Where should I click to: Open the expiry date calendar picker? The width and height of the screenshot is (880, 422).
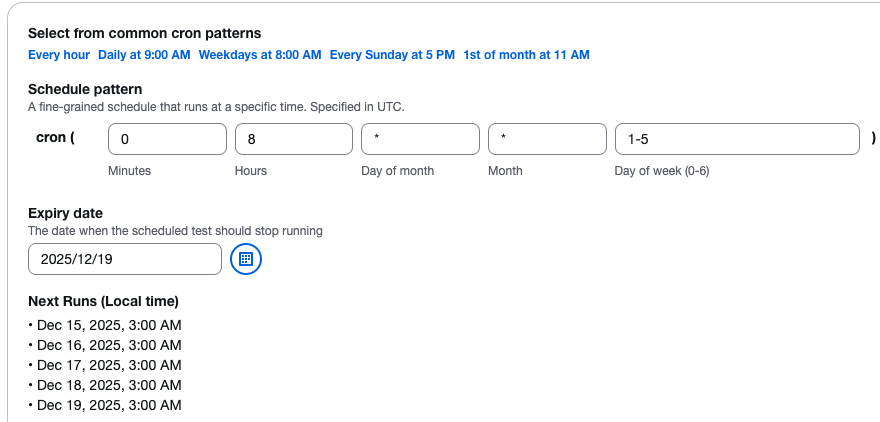(245, 259)
